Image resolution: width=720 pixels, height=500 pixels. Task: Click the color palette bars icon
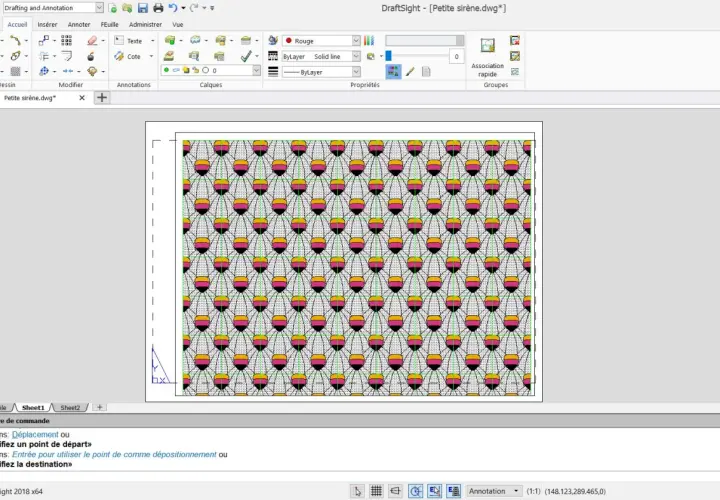click(369, 41)
